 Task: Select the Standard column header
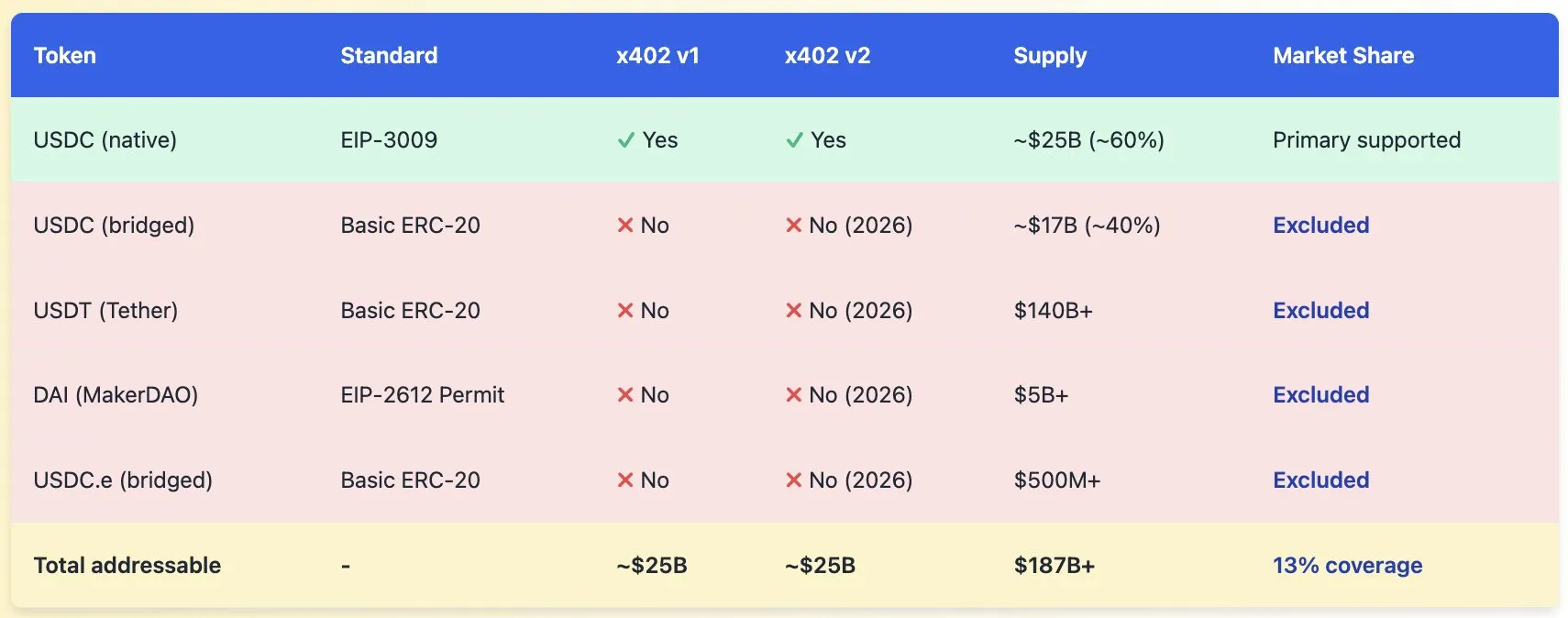pyautogui.click(x=389, y=56)
